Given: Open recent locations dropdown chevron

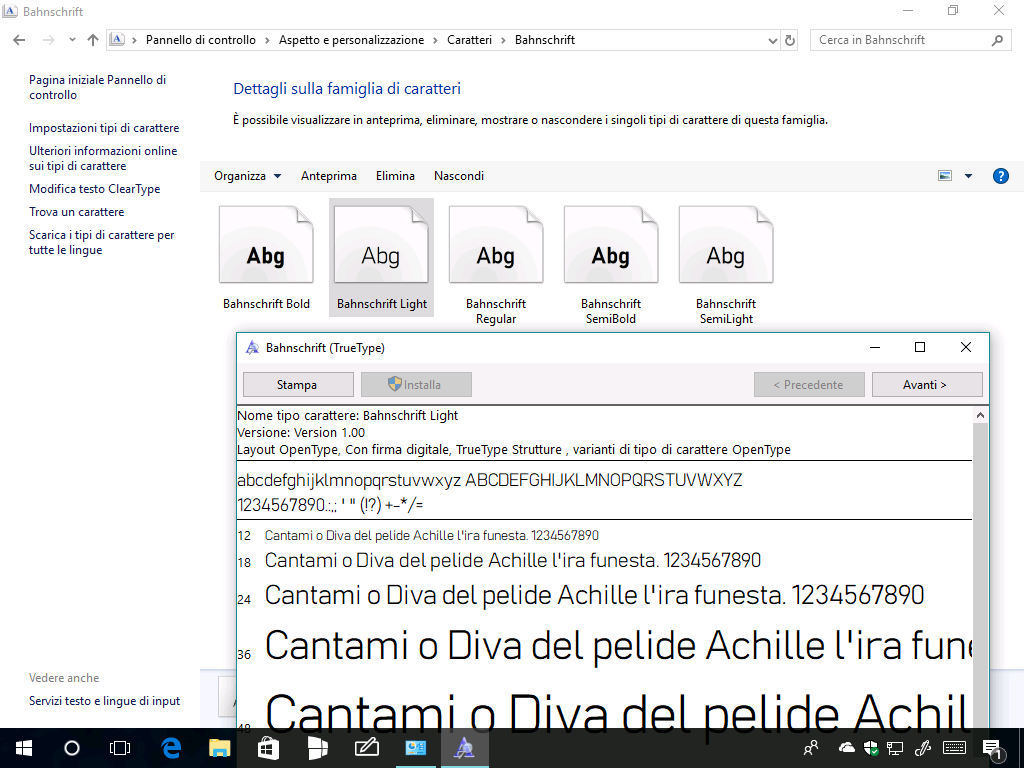Looking at the screenshot, I should click(72, 40).
